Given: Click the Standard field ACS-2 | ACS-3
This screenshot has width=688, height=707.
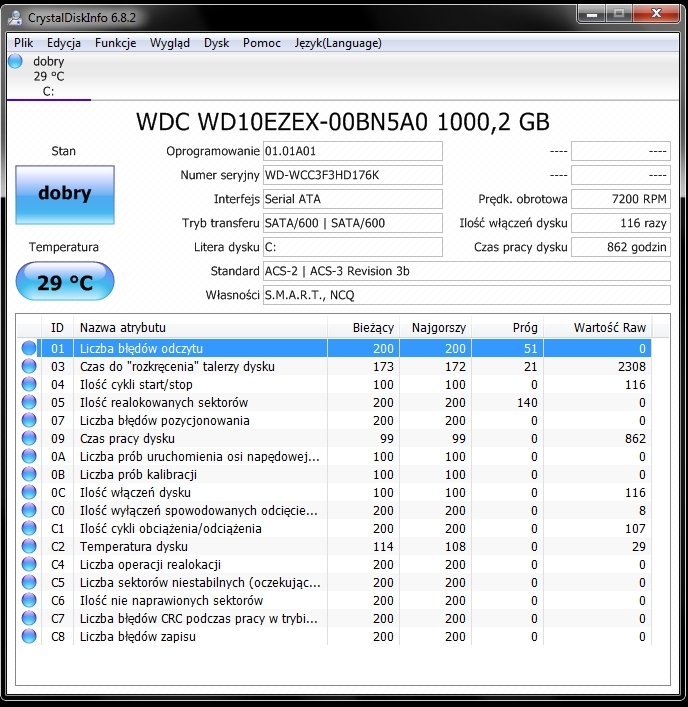Looking at the screenshot, I should [467, 271].
